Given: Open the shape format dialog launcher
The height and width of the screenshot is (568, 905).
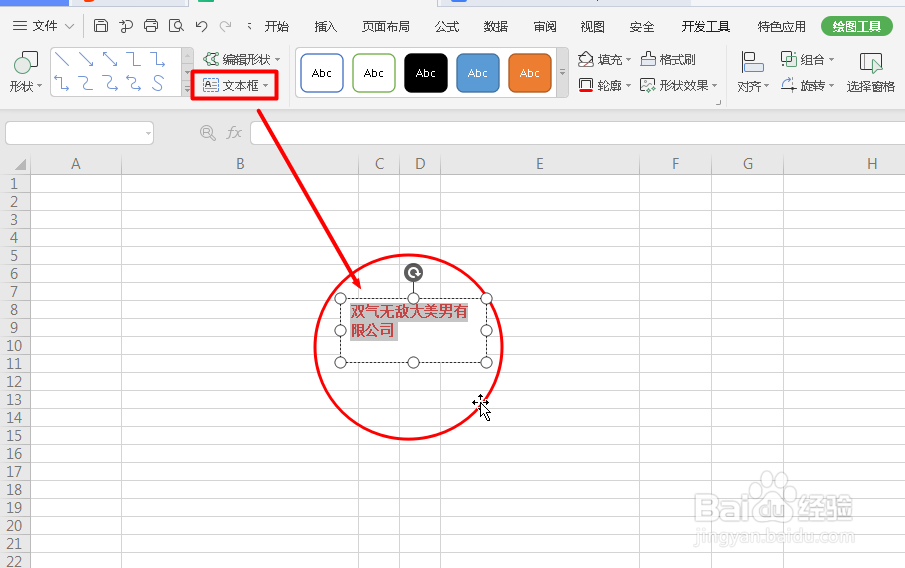Looking at the screenshot, I should click(x=719, y=103).
